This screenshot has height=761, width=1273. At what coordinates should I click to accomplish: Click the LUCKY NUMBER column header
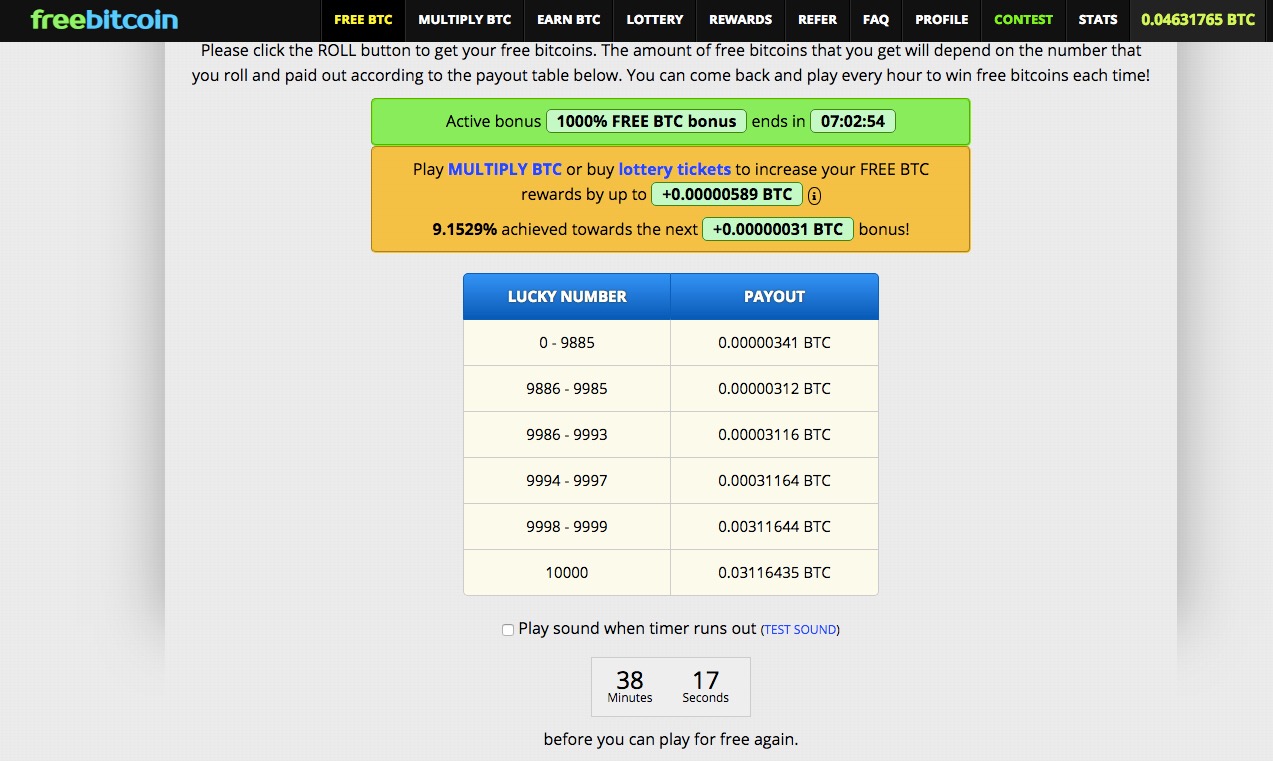(567, 297)
